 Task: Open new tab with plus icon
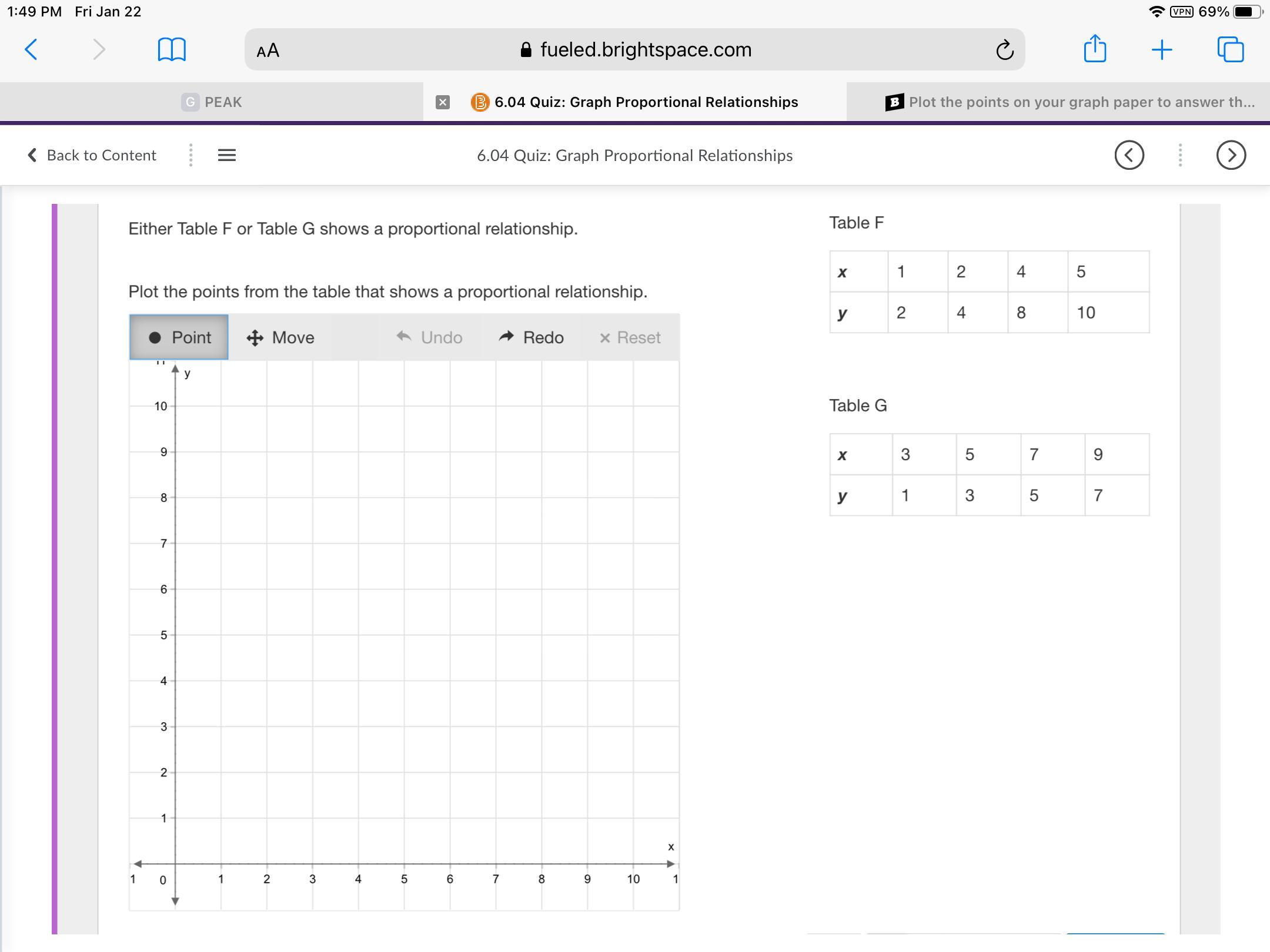point(1162,50)
